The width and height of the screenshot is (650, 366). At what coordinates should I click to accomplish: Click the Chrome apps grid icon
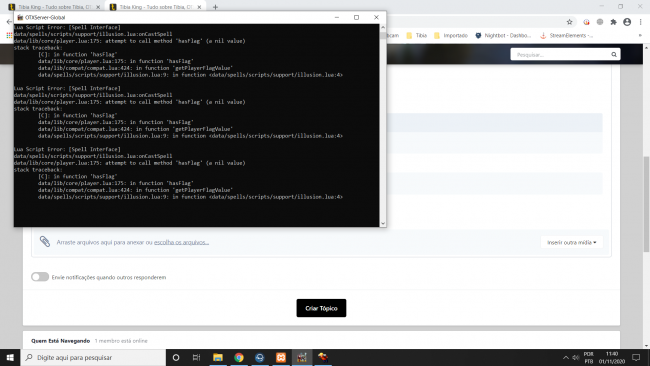[9, 36]
